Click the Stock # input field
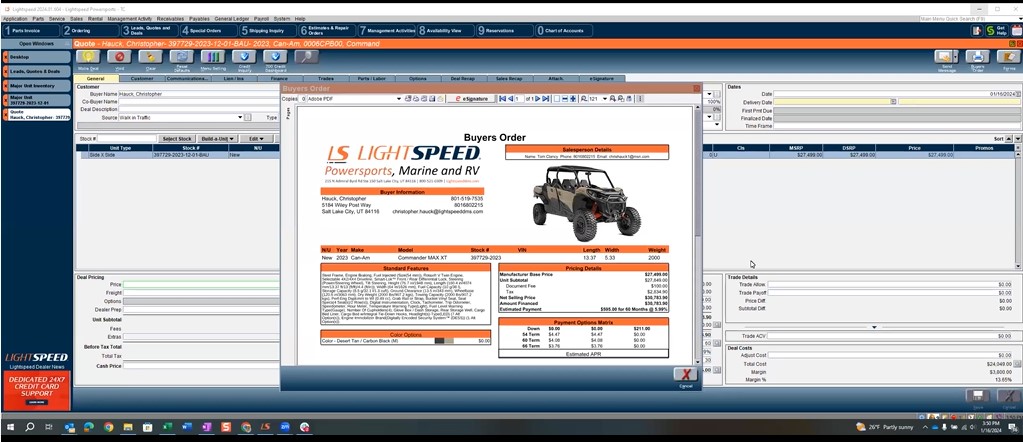The height and width of the screenshot is (442, 1023). (x=127, y=138)
